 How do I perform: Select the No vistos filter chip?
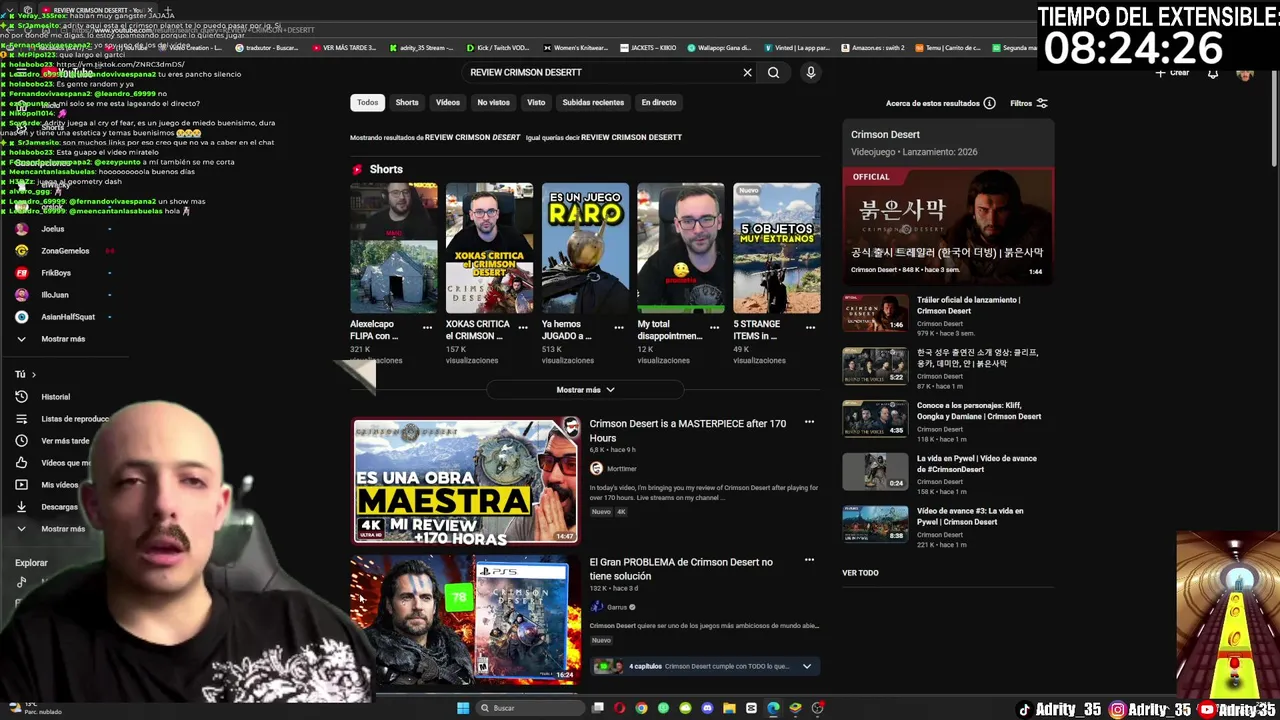493,102
